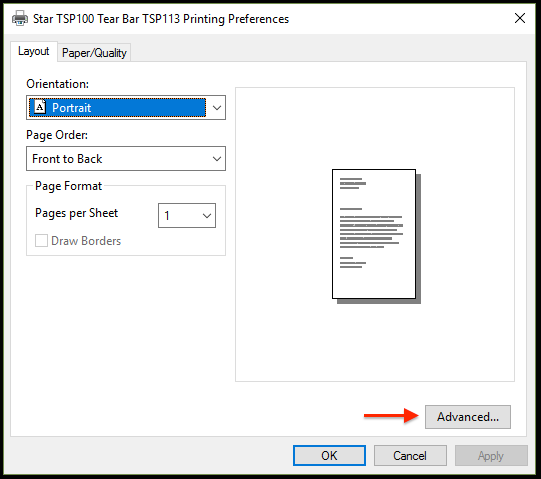
Task: Click the Cancel button
Action: pyautogui.click(x=410, y=456)
